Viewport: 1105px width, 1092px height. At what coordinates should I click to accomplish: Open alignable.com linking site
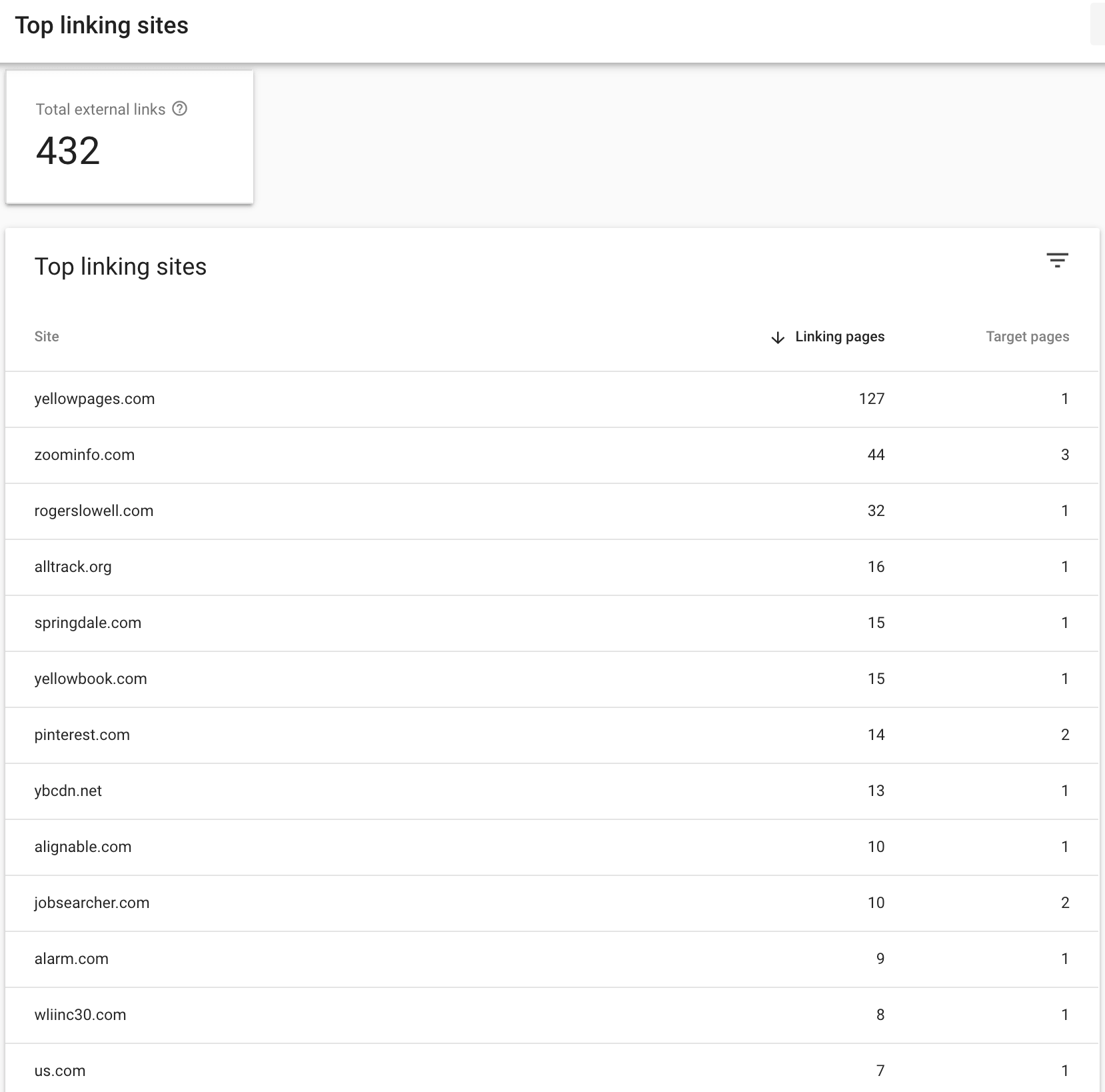(x=83, y=847)
